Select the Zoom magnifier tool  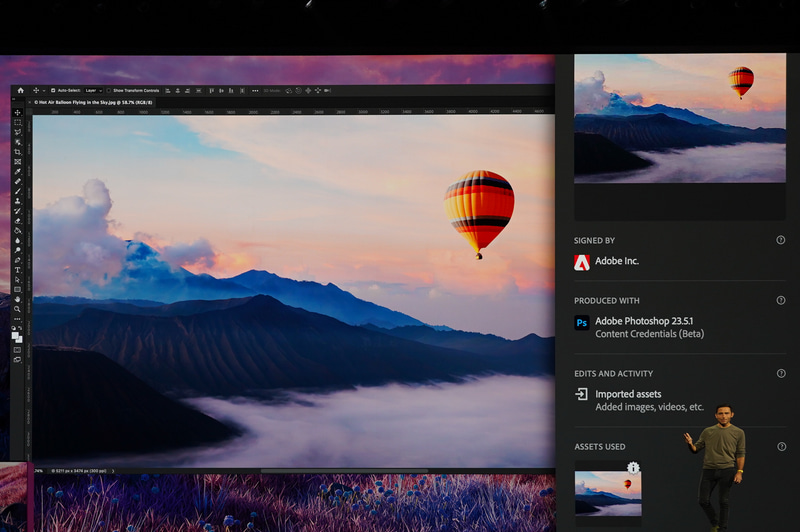click(17, 309)
